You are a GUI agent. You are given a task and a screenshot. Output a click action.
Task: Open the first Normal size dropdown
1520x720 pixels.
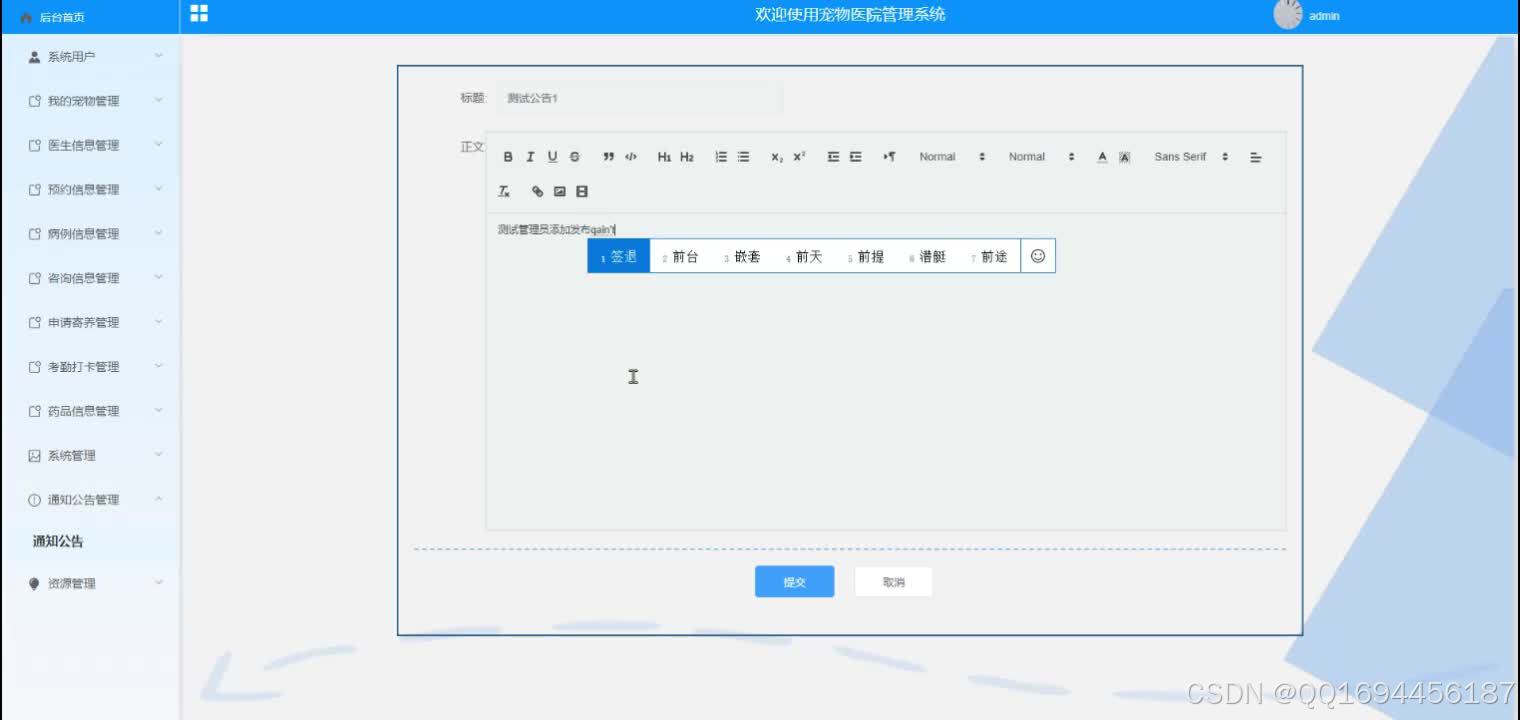pyautogui.click(x=952, y=157)
